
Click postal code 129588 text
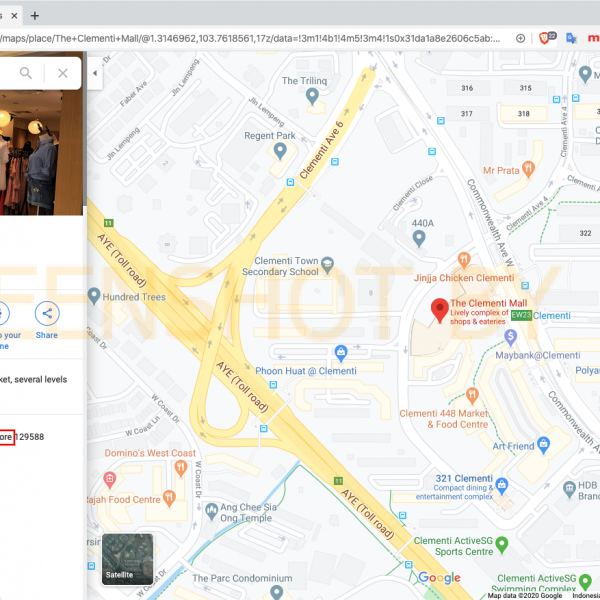[x=29, y=437]
